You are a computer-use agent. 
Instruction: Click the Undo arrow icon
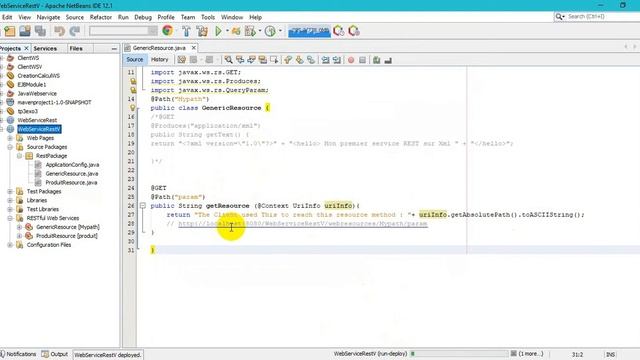click(x=60, y=31)
